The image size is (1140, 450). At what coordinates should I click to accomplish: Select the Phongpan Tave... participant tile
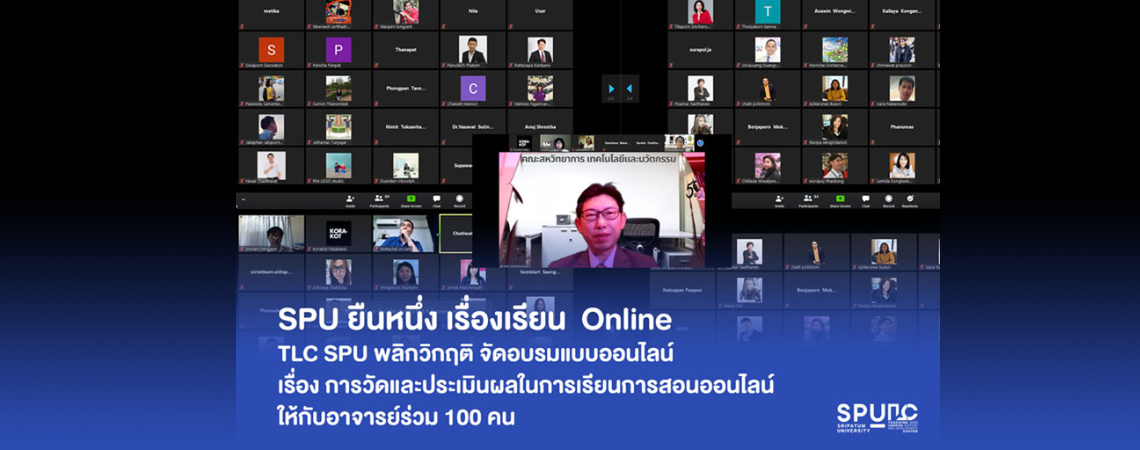click(406, 89)
